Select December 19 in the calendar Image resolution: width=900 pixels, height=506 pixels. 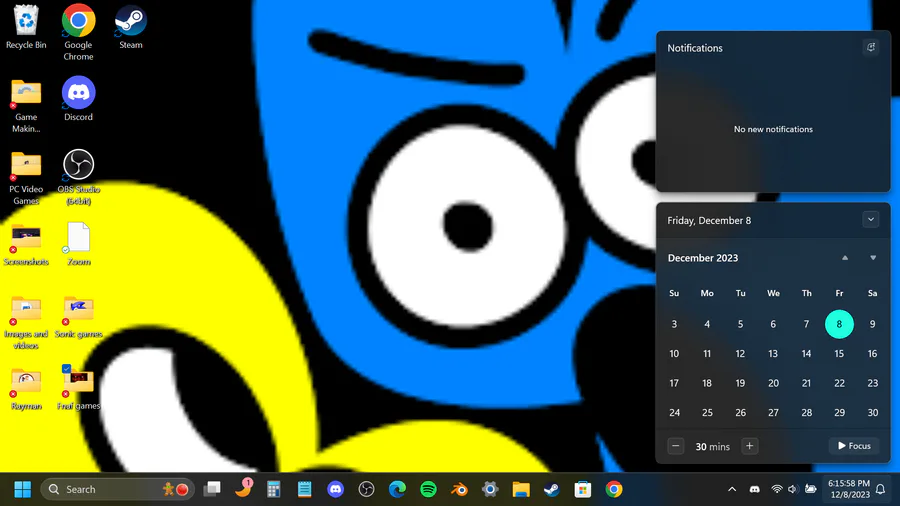tap(740, 383)
